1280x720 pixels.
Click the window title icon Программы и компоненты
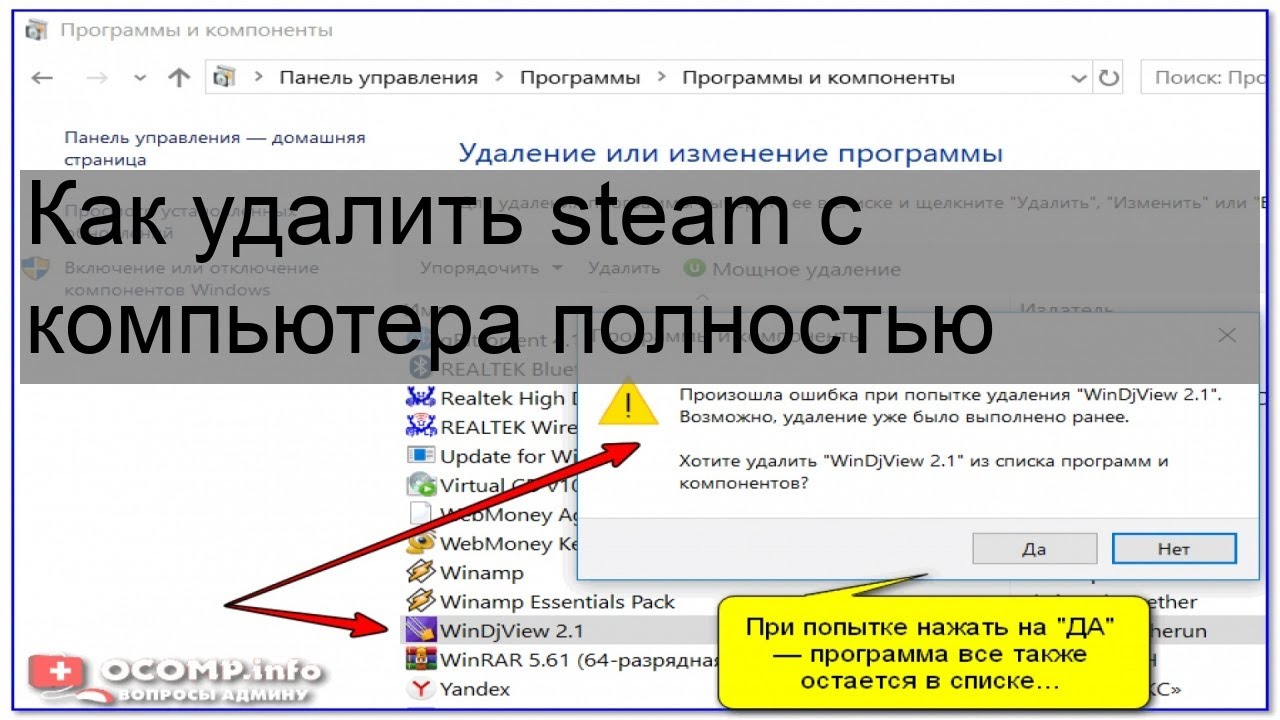36,30
